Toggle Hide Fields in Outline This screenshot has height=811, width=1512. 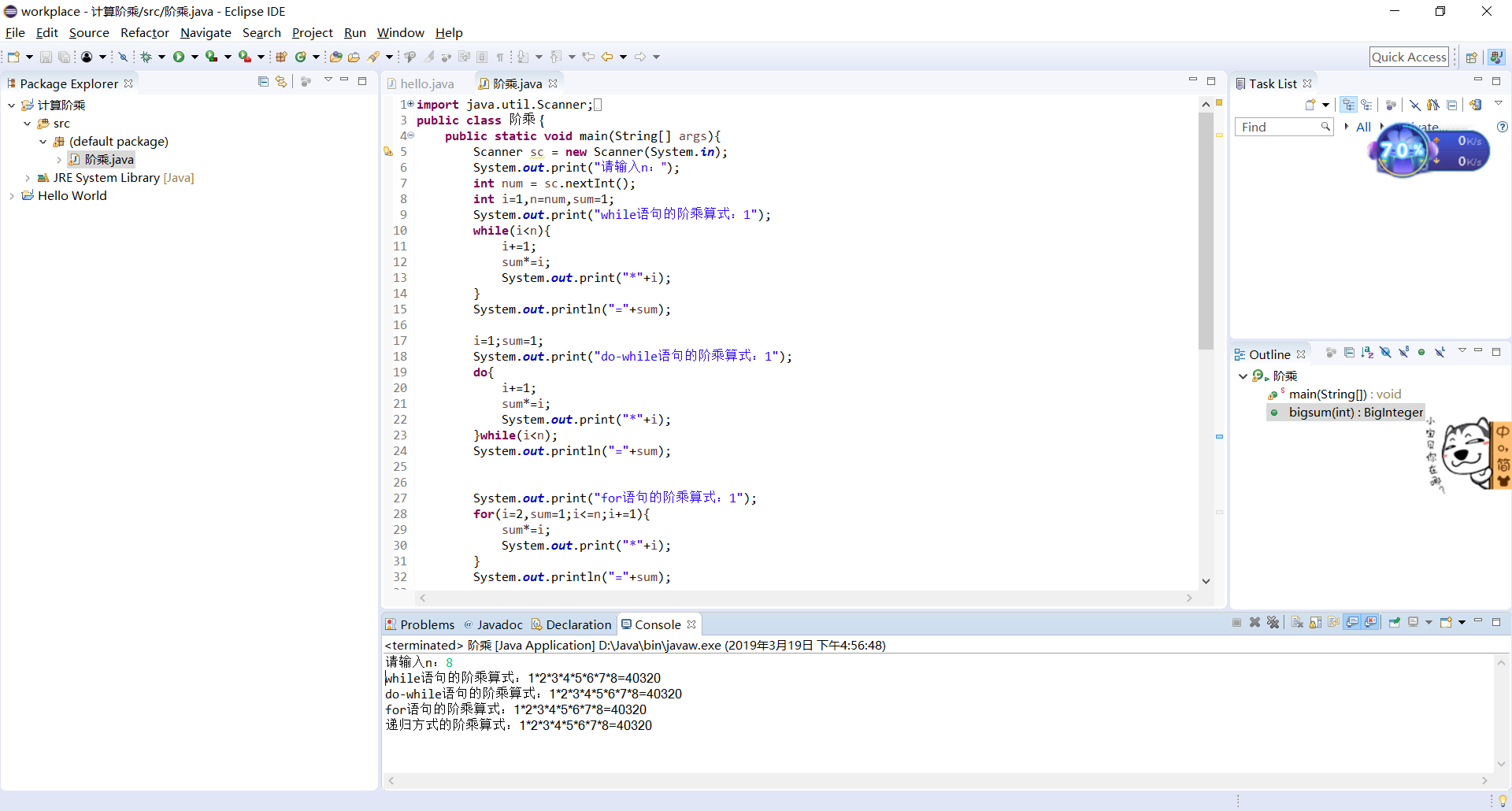(x=1385, y=353)
